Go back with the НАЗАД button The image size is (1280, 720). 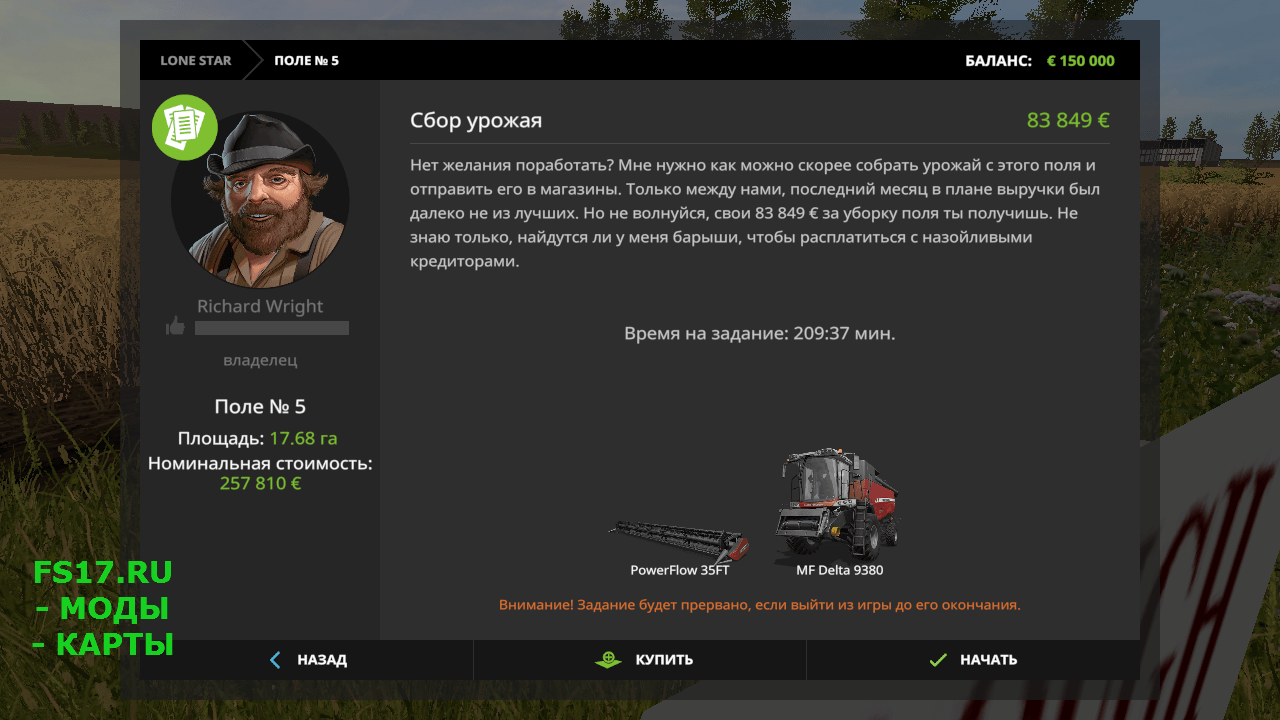(x=307, y=660)
